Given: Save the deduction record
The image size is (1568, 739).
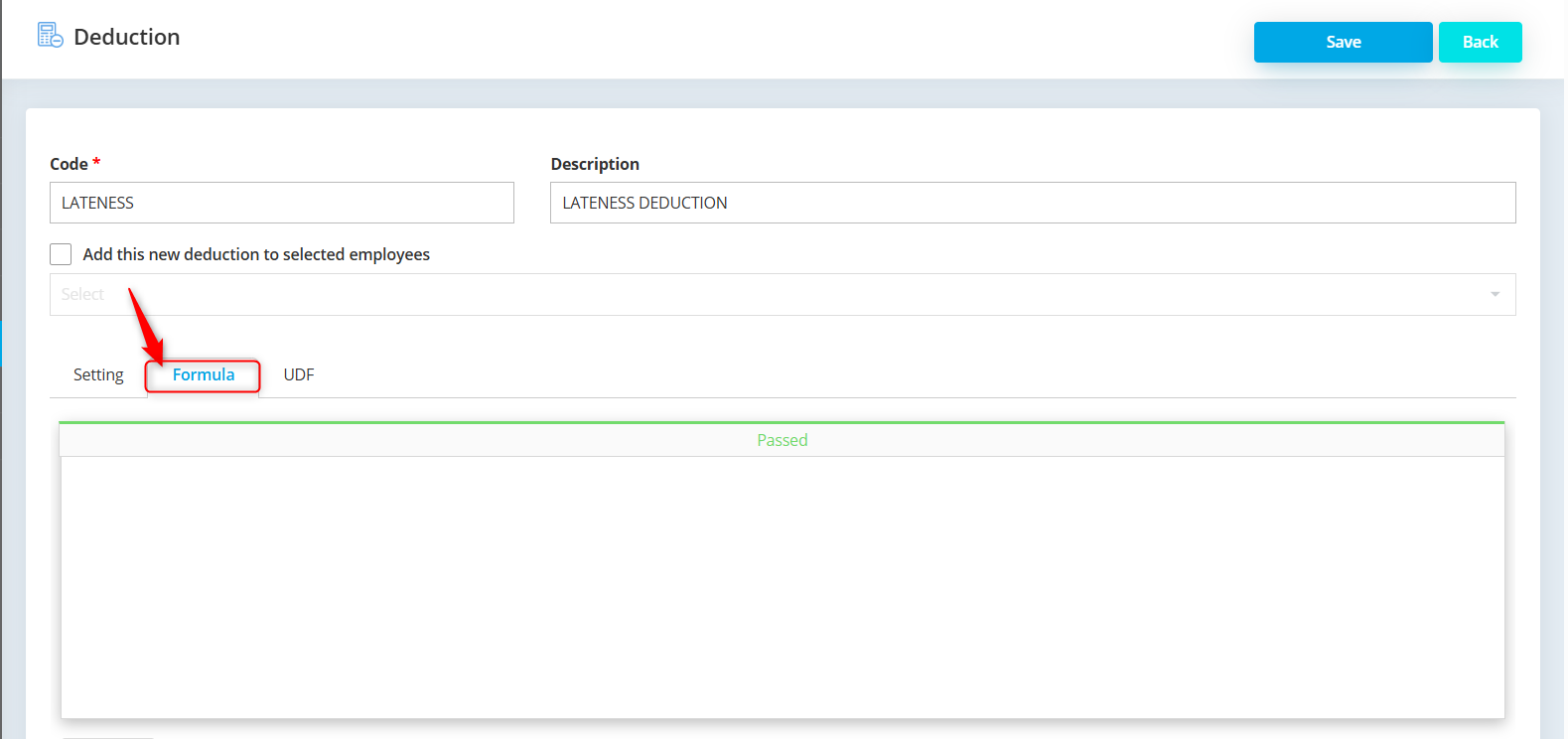Looking at the screenshot, I should pyautogui.click(x=1343, y=42).
